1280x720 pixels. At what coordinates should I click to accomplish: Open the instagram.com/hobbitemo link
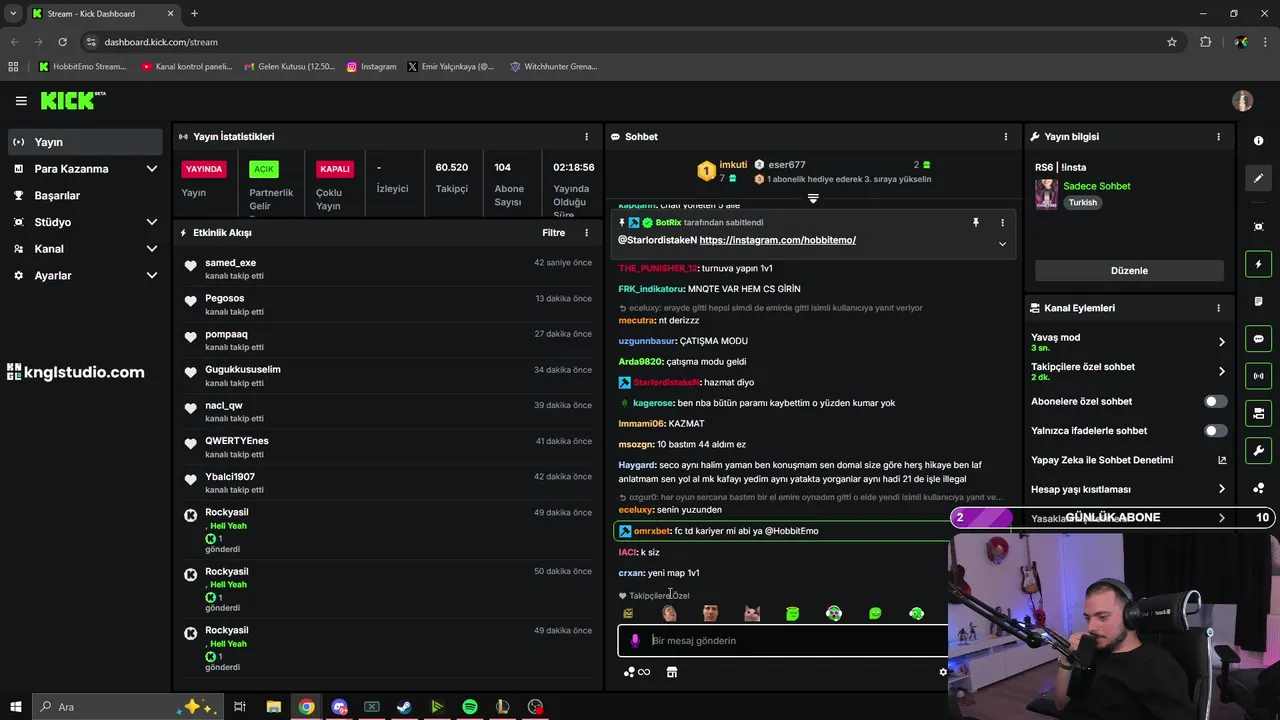(777, 240)
